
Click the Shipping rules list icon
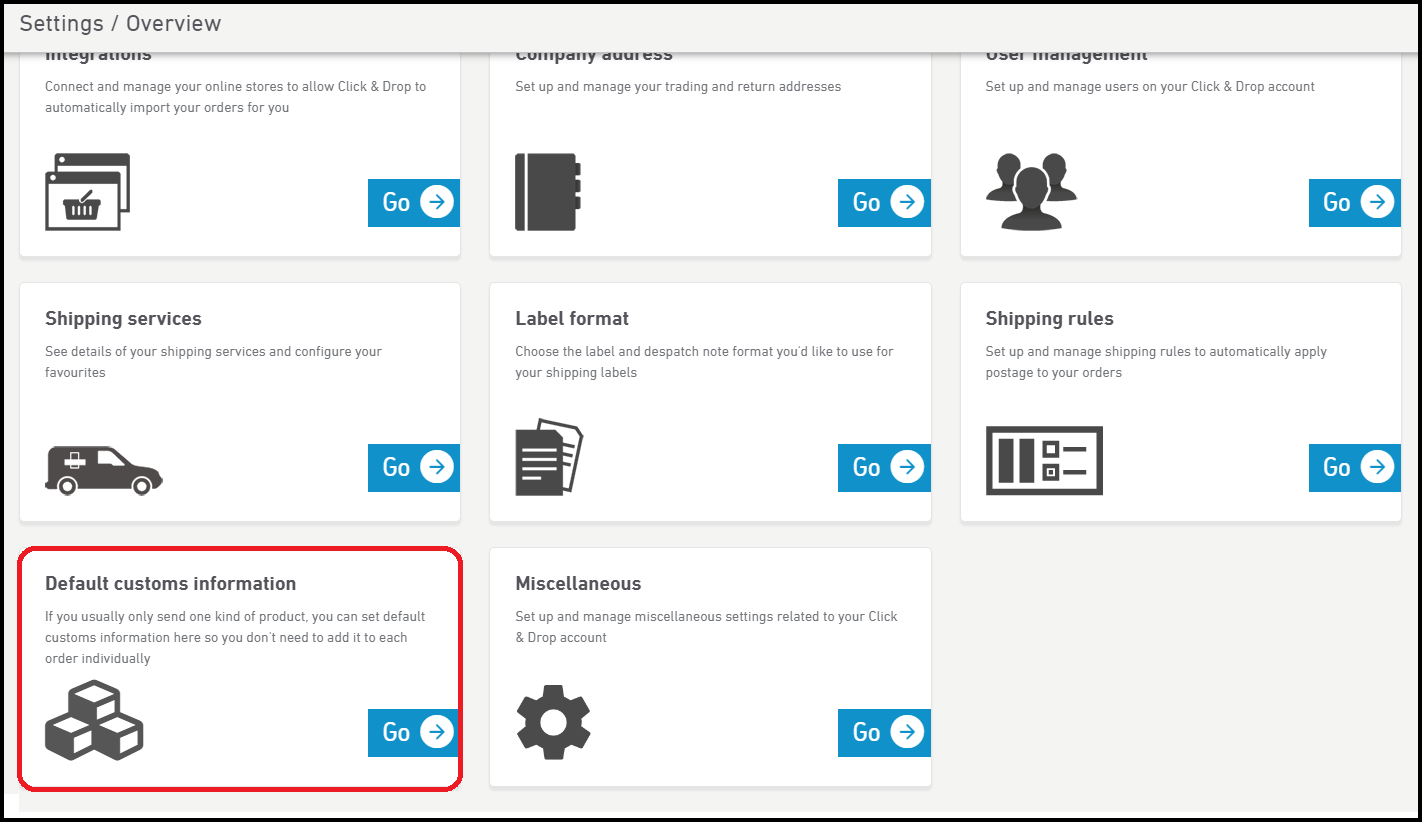(x=1044, y=460)
